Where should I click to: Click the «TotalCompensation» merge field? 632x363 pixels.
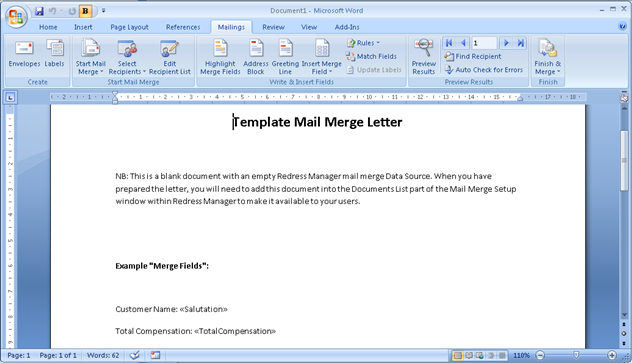click(x=235, y=331)
